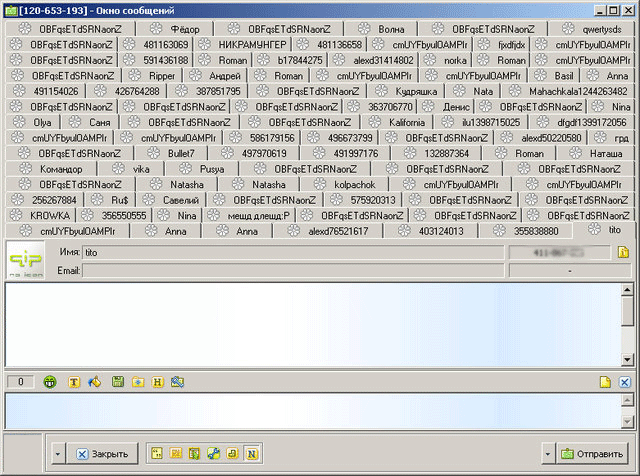Click the yellow note page icon
This screenshot has width=640, height=476.
coord(605,382)
